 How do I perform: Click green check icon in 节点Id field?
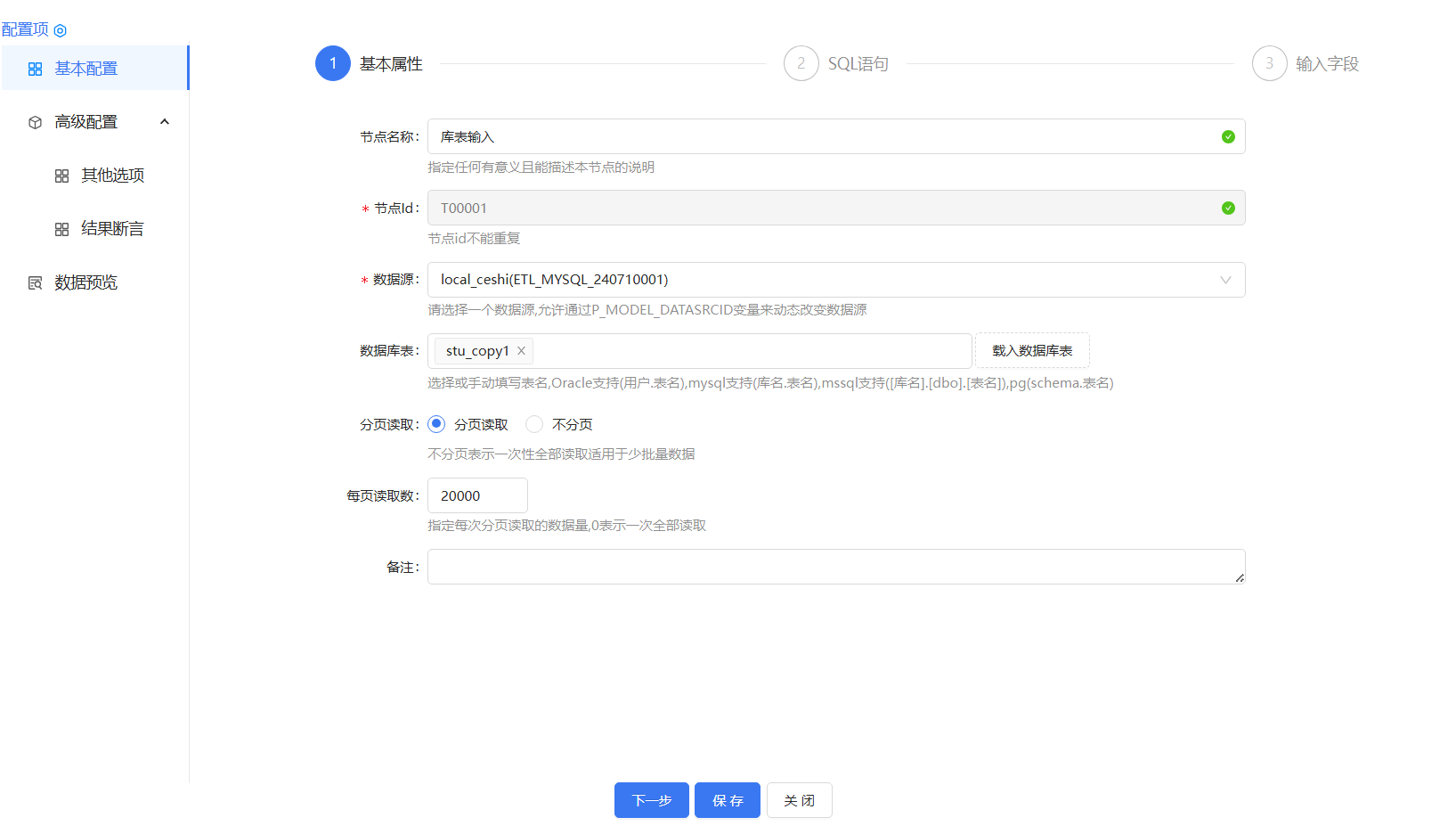pyautogui.click(x=1228, y=208)
